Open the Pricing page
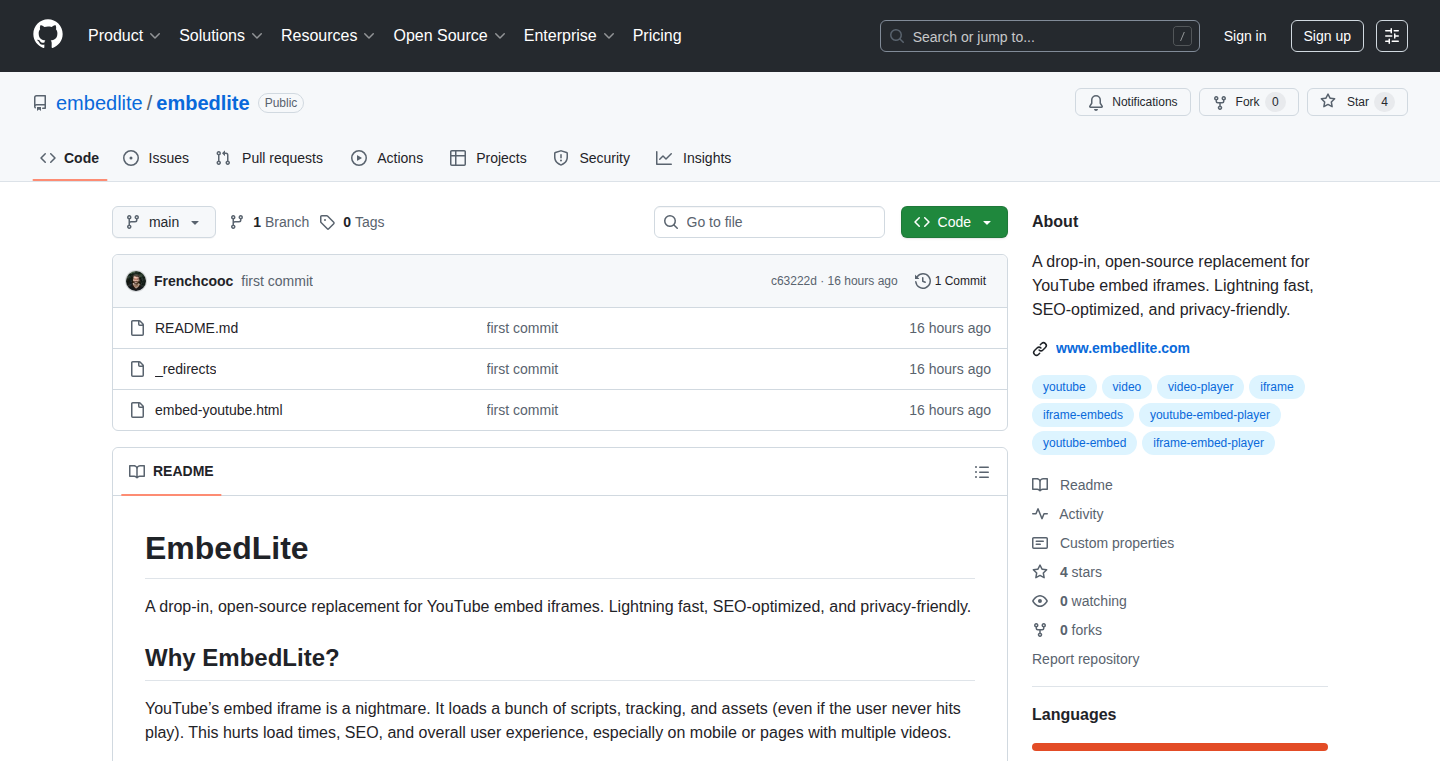 (x=657, y=36)
